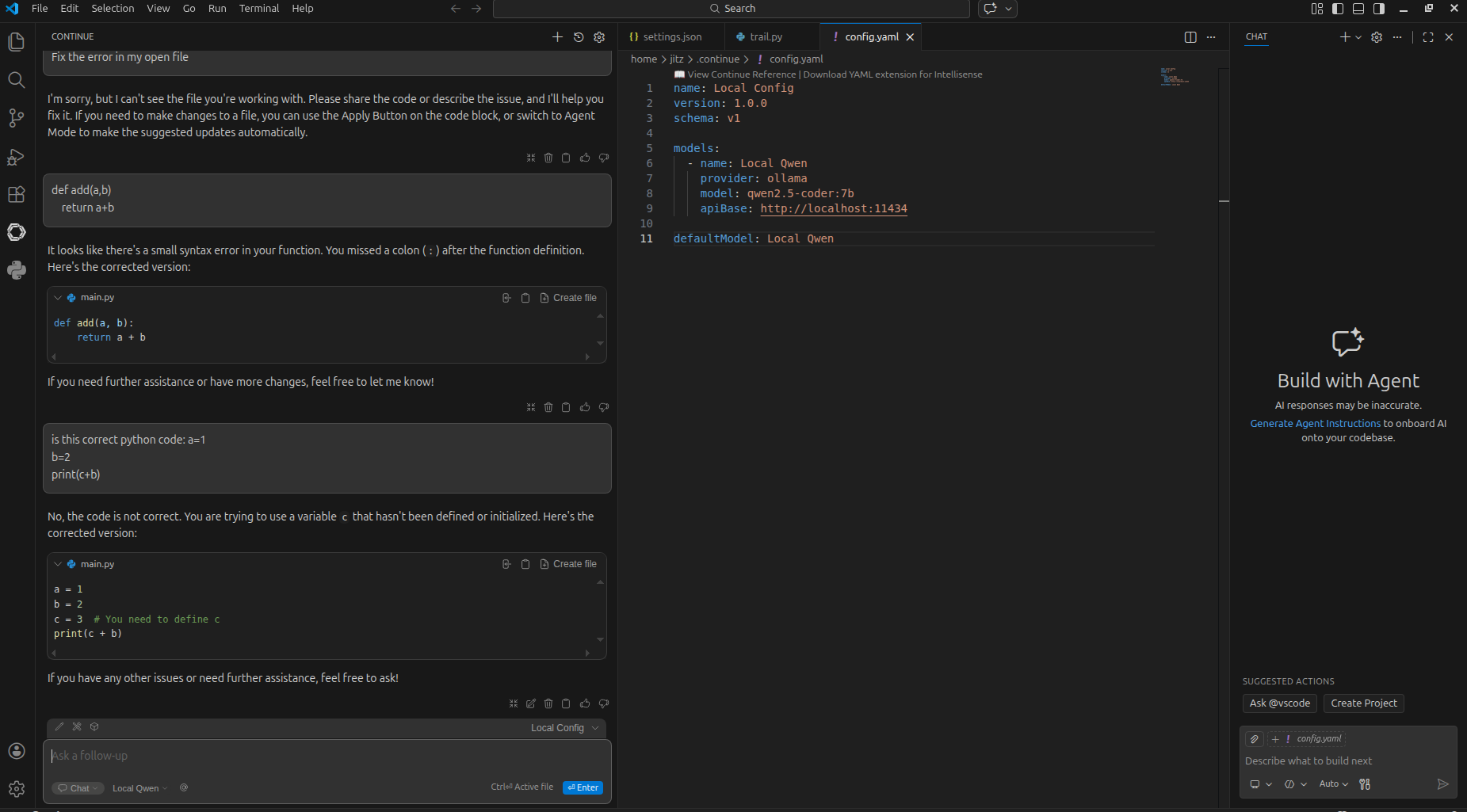Collapse the second main.py code block
This screenshot has height=812, width=1467.
click(58, 564)
